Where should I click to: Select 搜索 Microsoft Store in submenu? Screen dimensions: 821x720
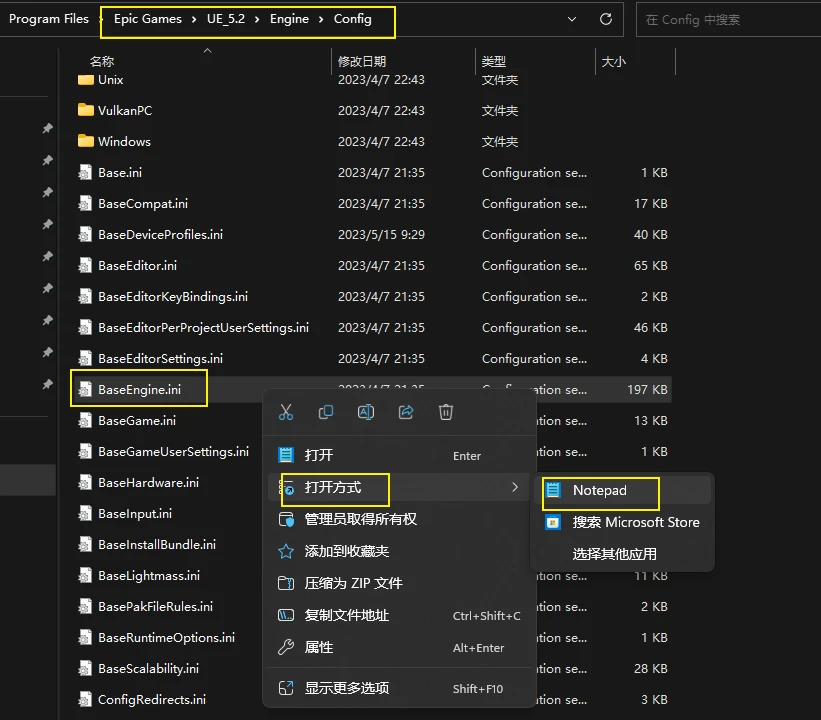[x=623, y=522]
